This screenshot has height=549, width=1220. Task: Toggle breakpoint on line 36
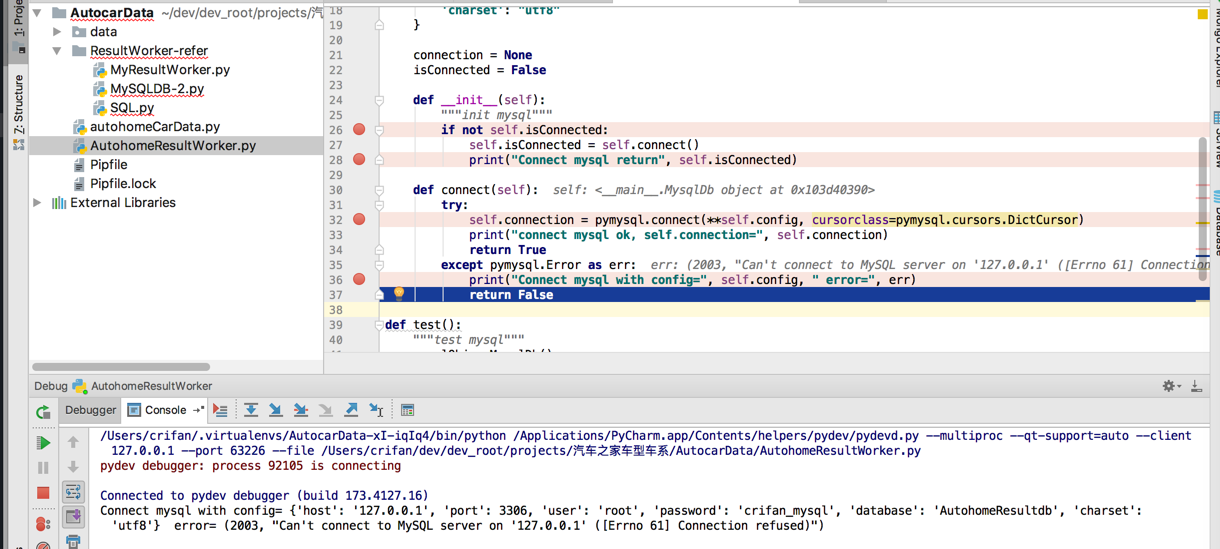click(x=359, y=280)
